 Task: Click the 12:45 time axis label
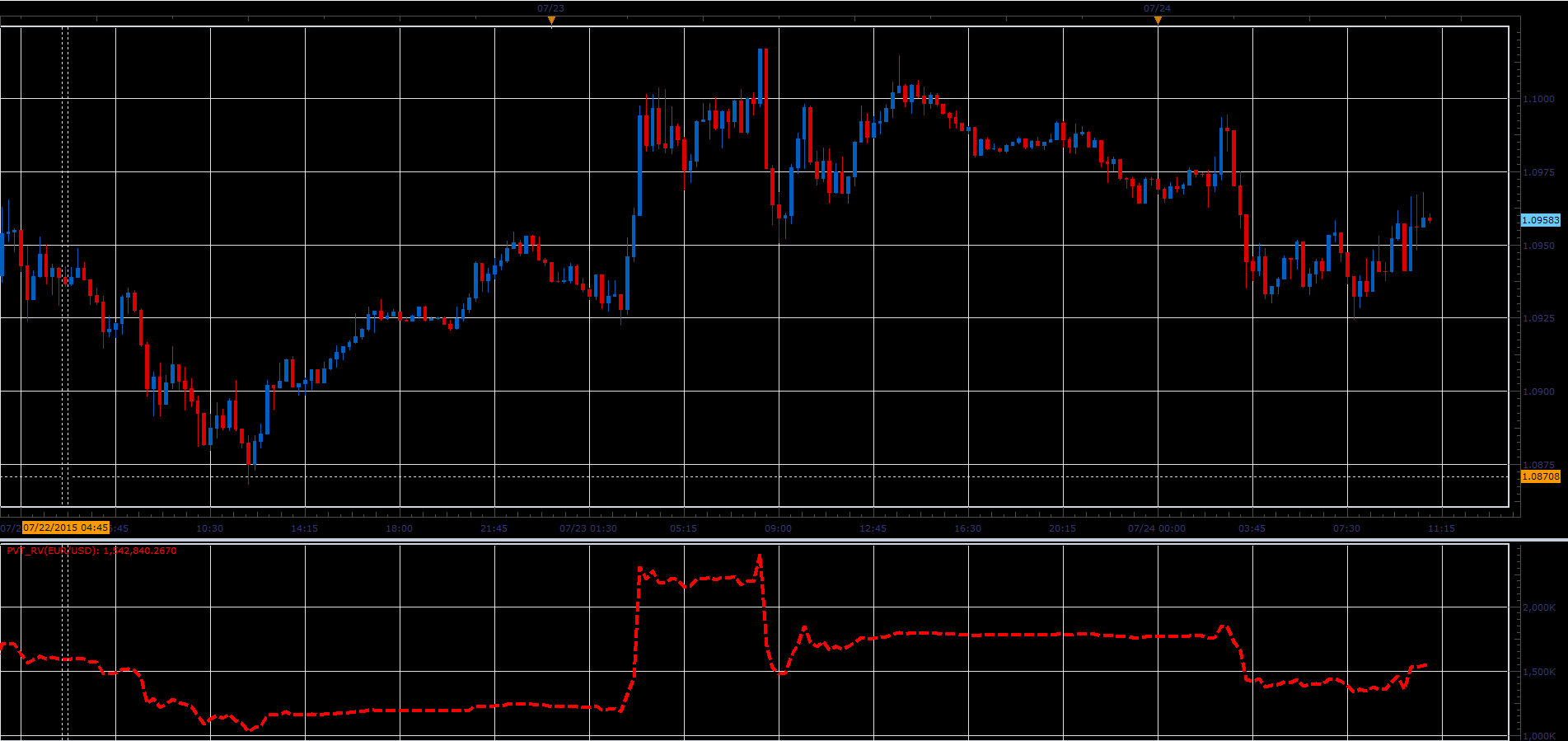873,528
